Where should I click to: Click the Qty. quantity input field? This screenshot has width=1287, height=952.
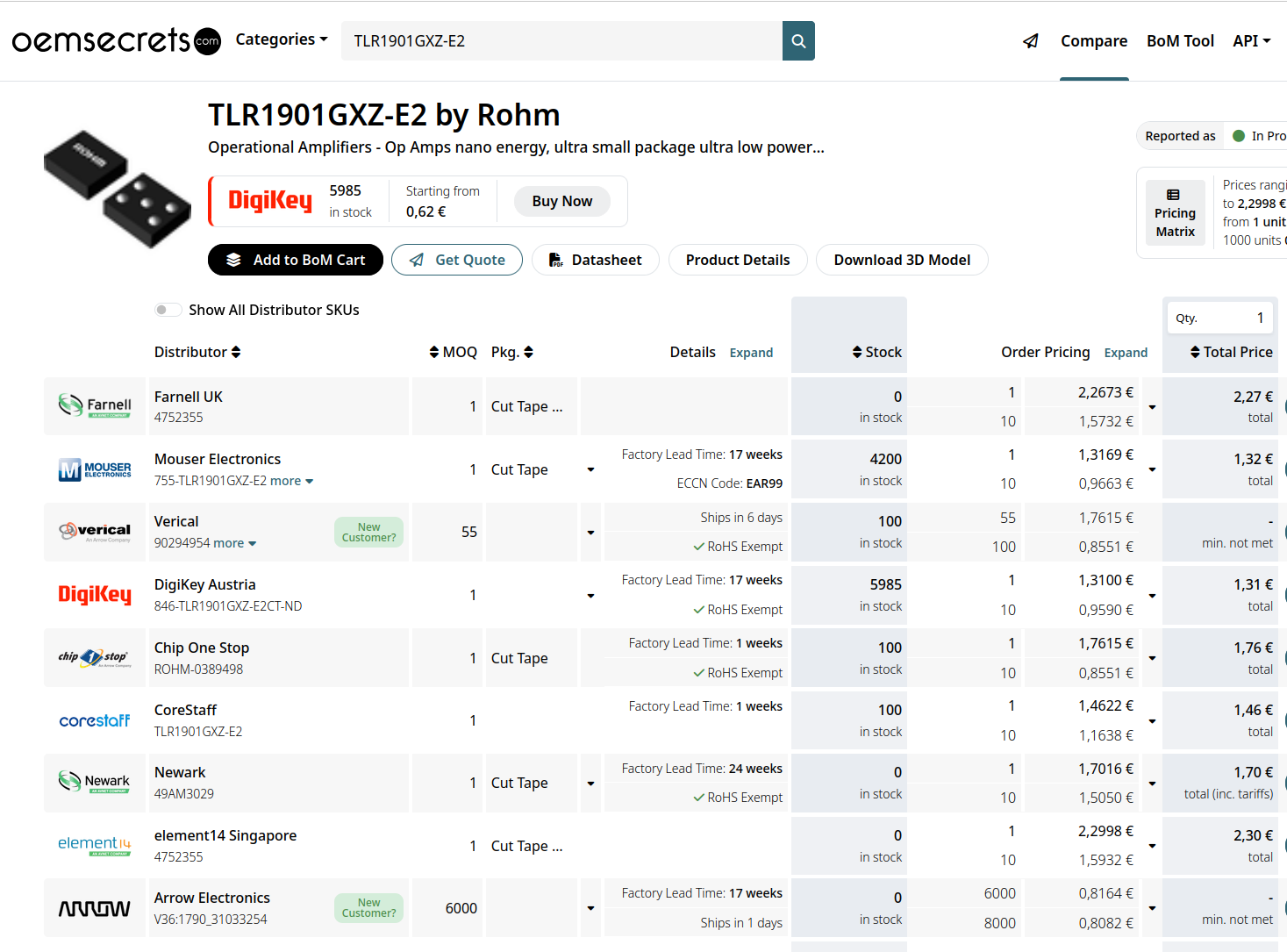coord(1220,318)
